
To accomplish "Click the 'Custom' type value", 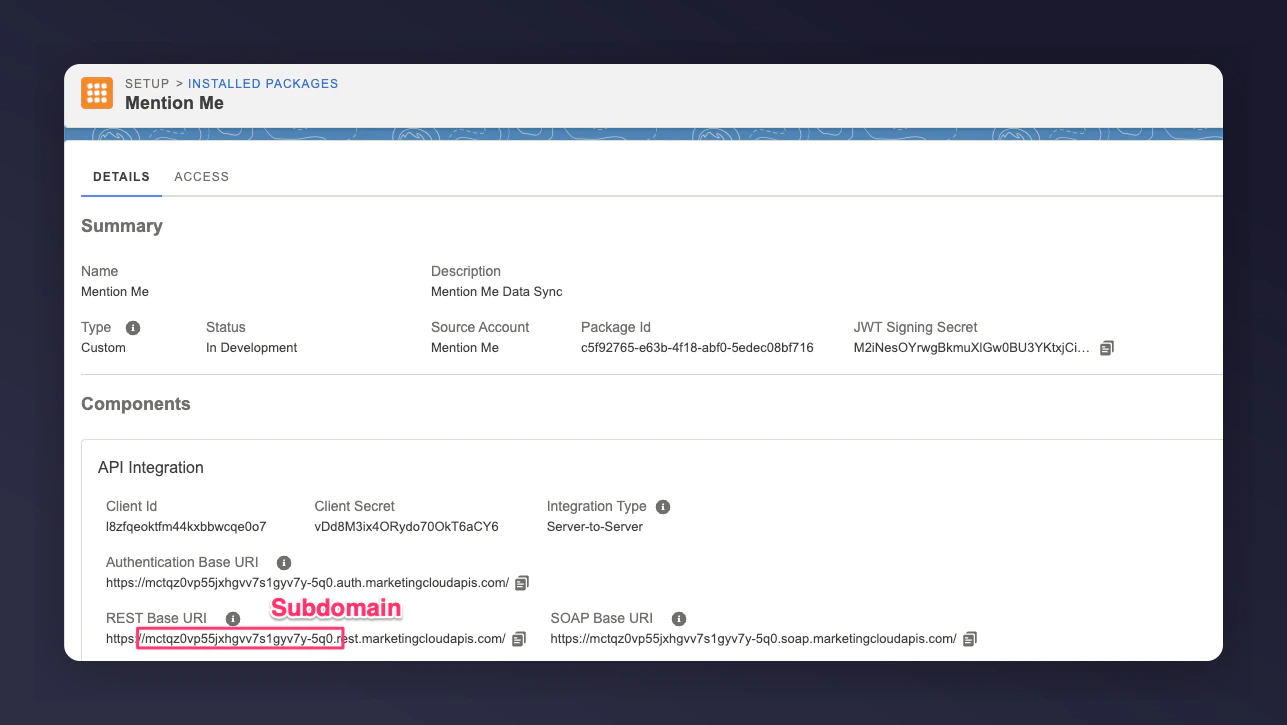I will [103, 348].
